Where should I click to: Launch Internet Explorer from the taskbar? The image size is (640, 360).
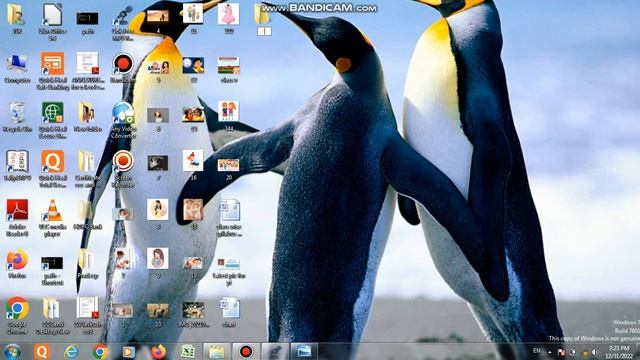click(71, 351)
